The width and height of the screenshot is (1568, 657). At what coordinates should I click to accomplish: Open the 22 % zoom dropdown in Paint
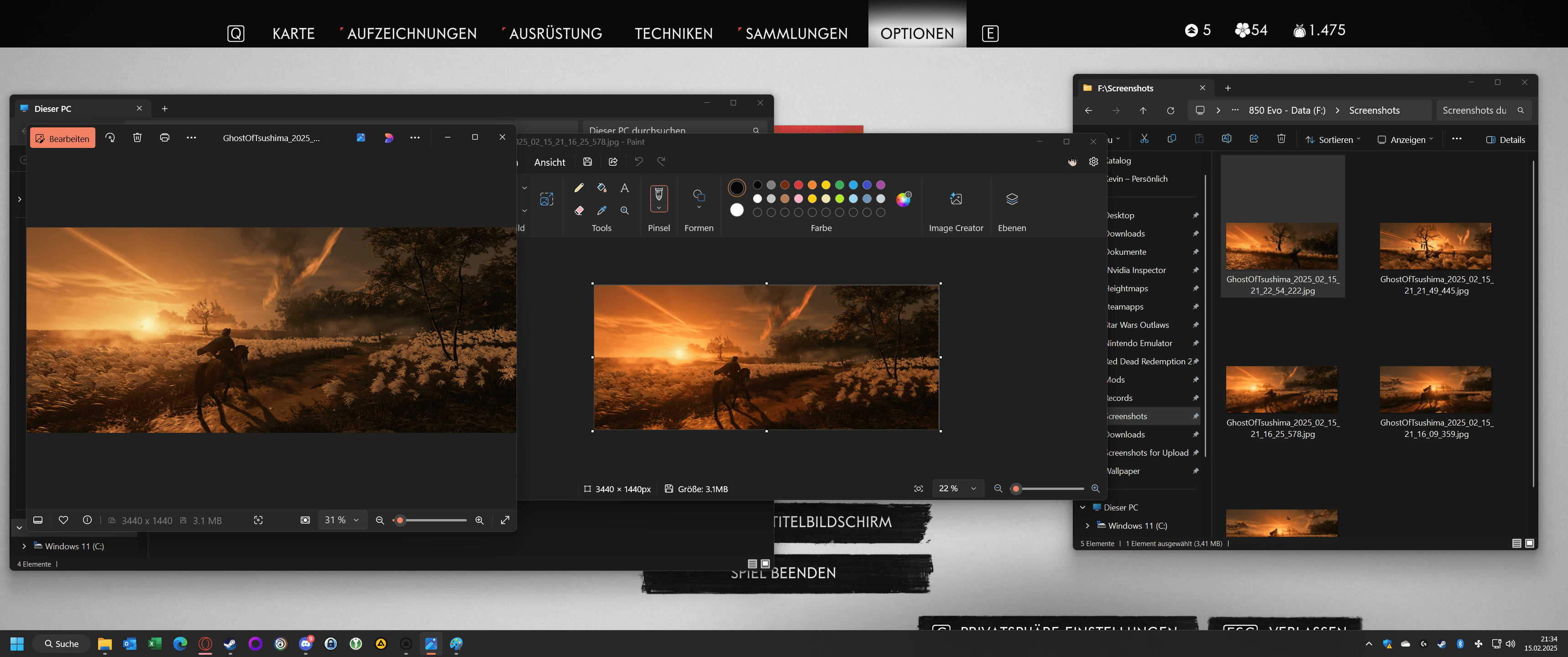pos(957,489)
